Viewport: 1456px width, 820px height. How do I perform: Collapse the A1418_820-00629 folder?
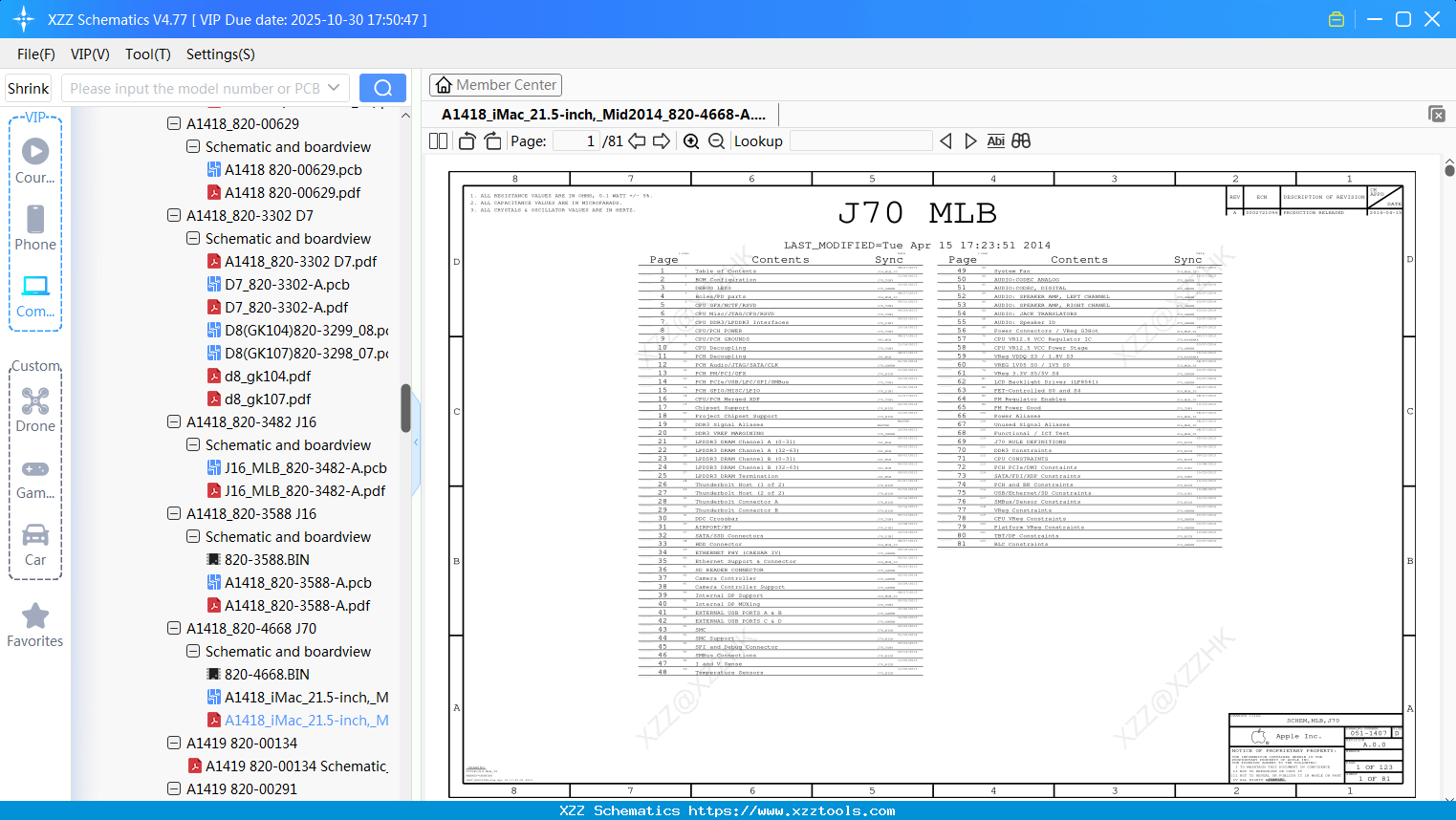coord(174,123)
